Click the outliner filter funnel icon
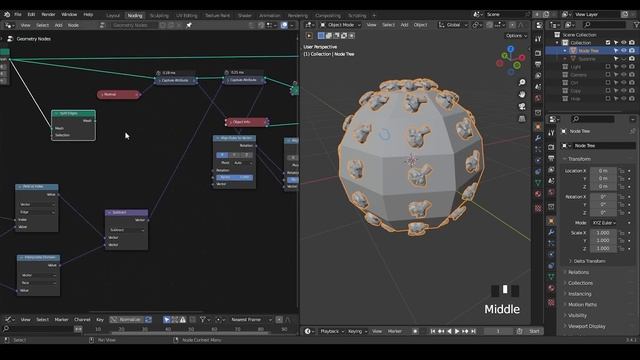The image size is (640, 360). 636,25
